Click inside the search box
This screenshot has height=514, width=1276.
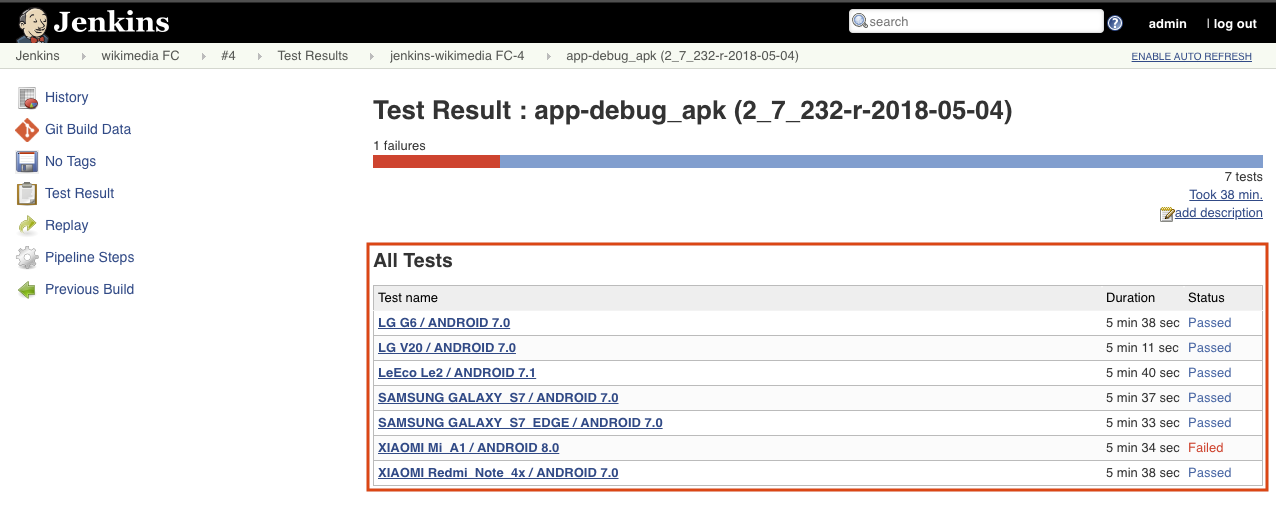click(975, 21)
